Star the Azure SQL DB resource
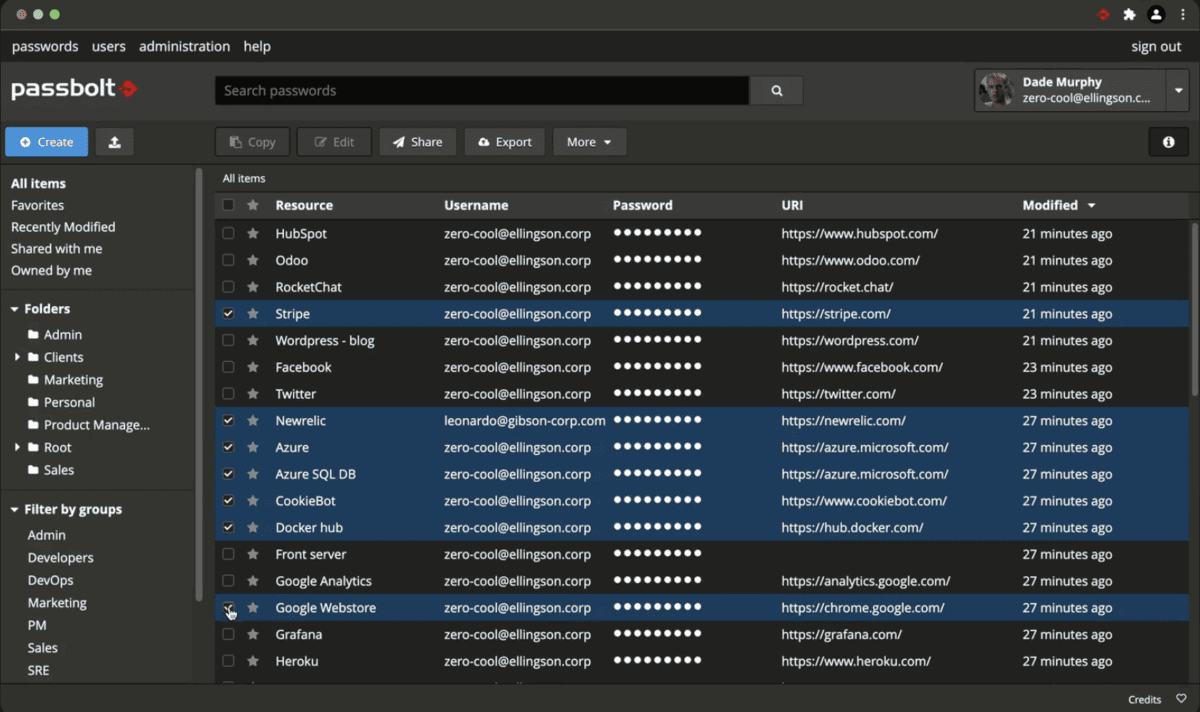The height and width of the screenshot is (712, 1200). pyautogui.click(x=253, y=474)
